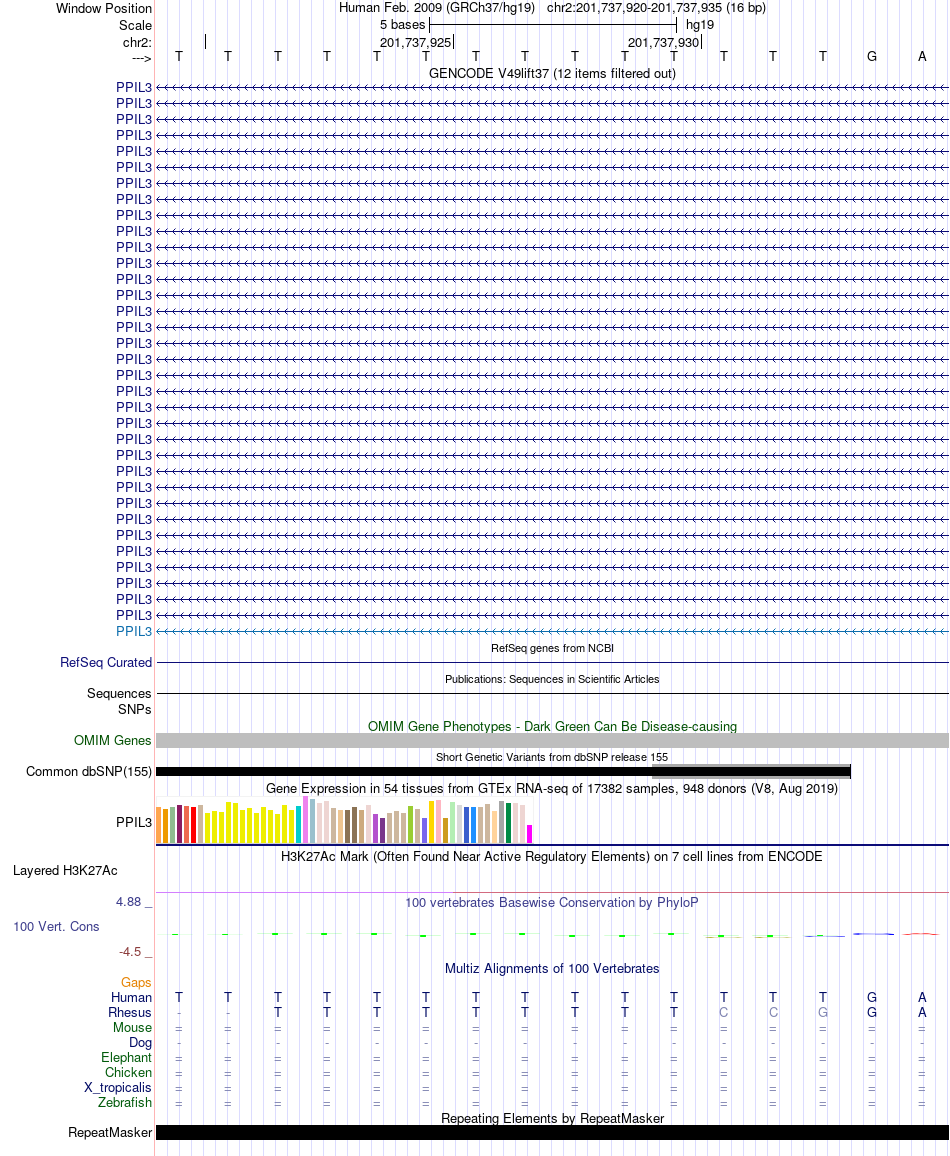Click the GENCODE V49lift37 track title

pyautogui.click(x=552, y=74)
